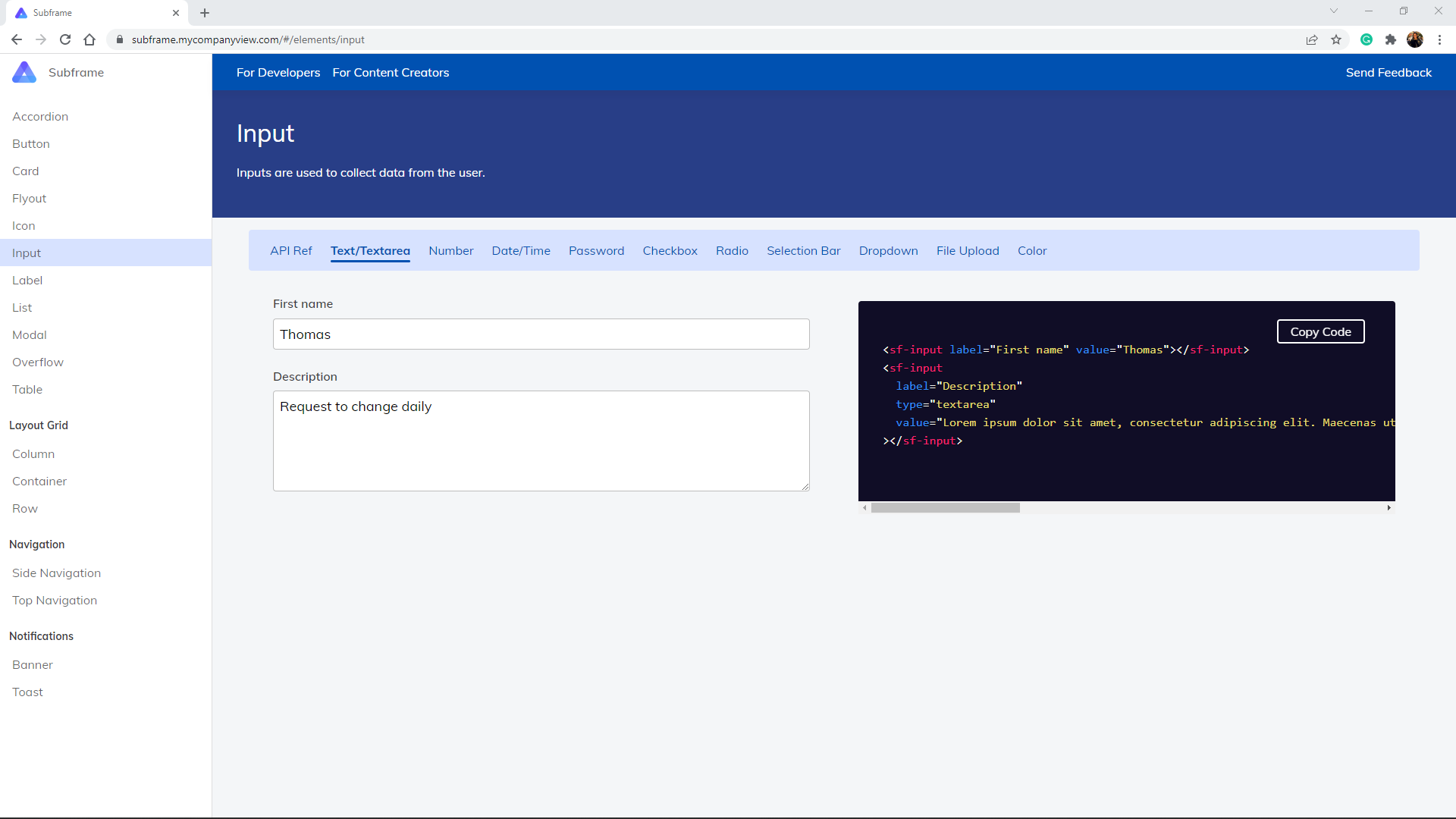Click the Copy Code button

1320,331
